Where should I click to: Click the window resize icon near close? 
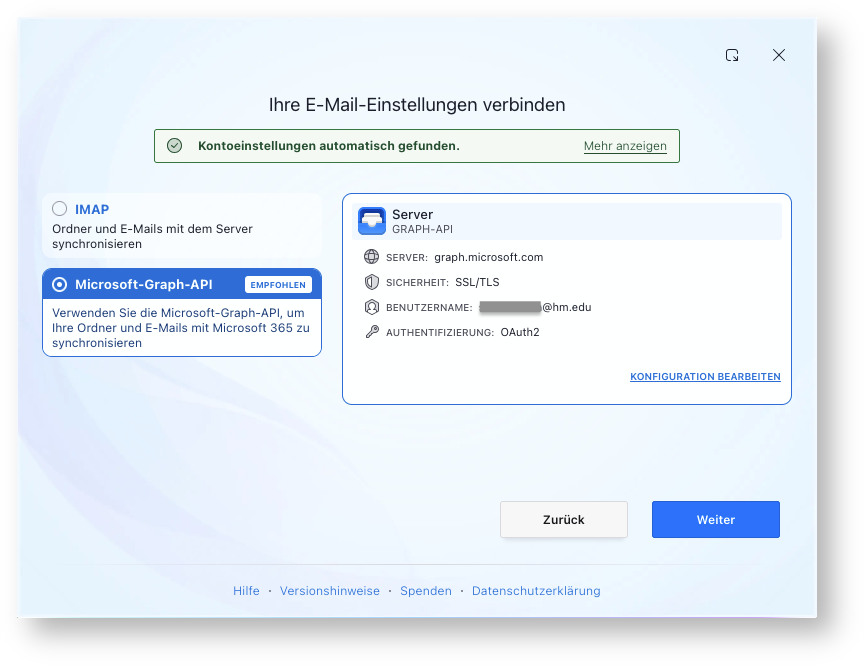point(732,55)
